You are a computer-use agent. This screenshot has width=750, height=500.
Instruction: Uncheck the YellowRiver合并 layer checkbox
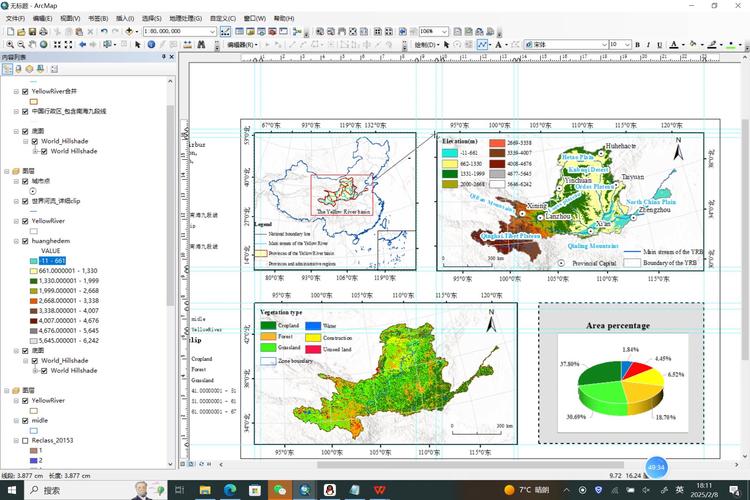click(x=25, y=91)
